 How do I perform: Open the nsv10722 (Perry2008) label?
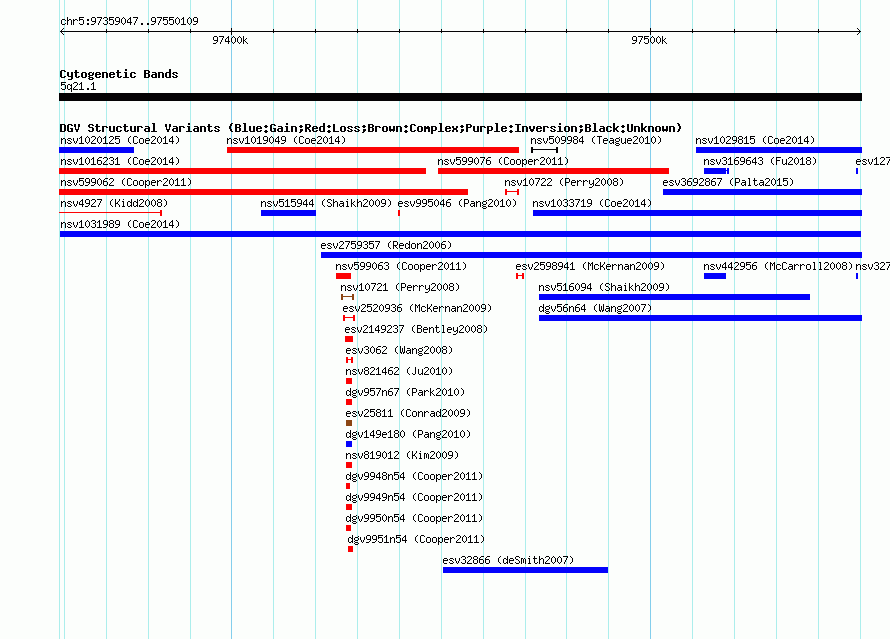point(564,182)
